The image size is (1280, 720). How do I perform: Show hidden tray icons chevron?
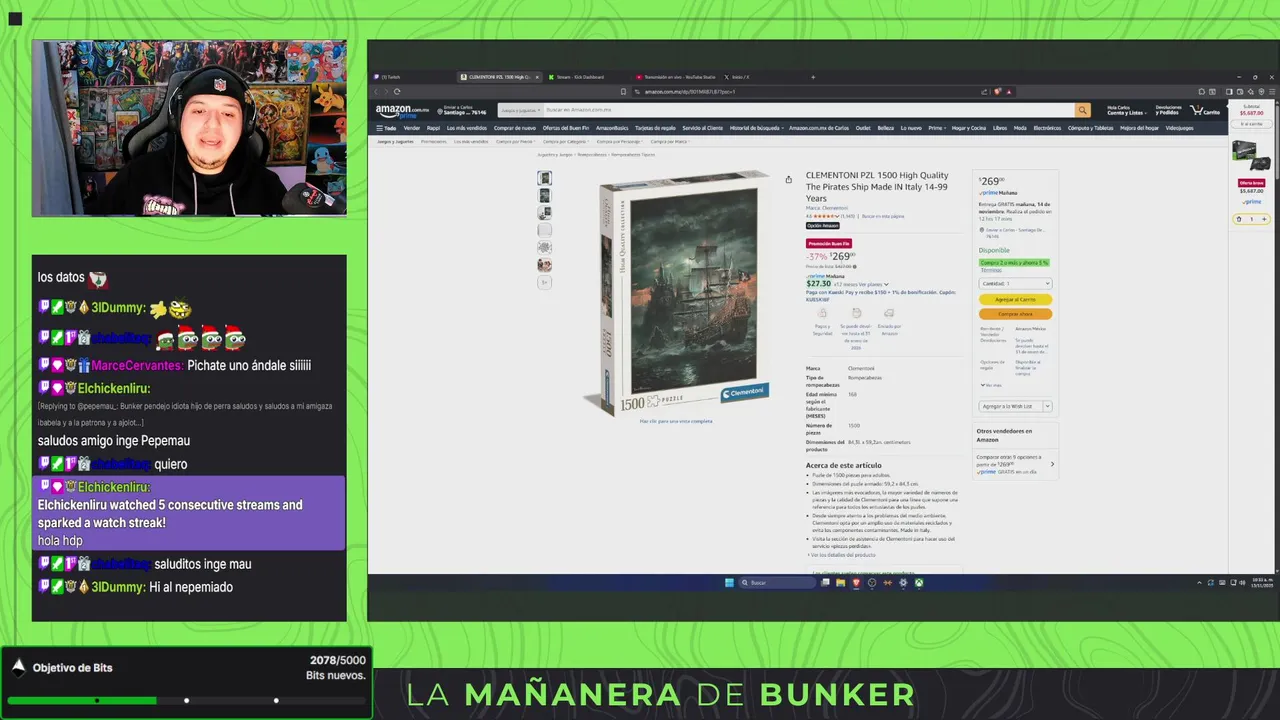[x=1199, y=583]
